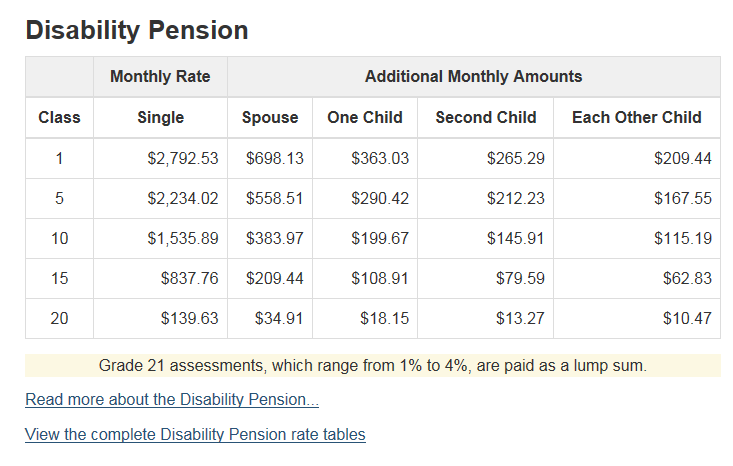Select Class 1 single rate $2,792.53
The image size is (733, 466).
(183, 158)
